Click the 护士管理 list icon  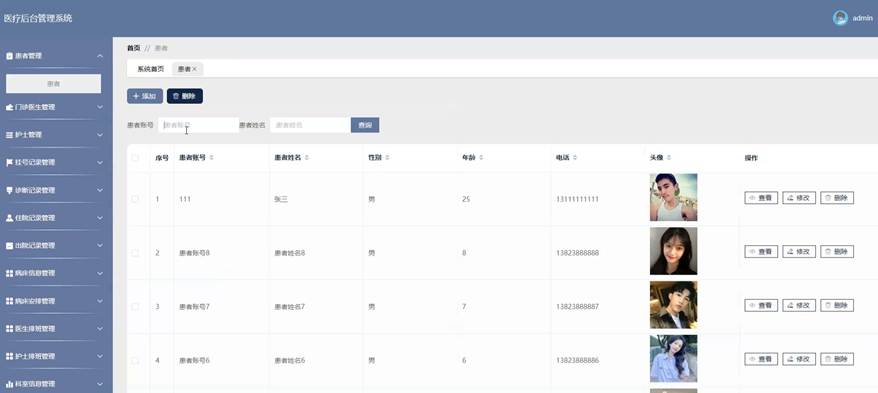pyautogui.click(x=9, y=135)
